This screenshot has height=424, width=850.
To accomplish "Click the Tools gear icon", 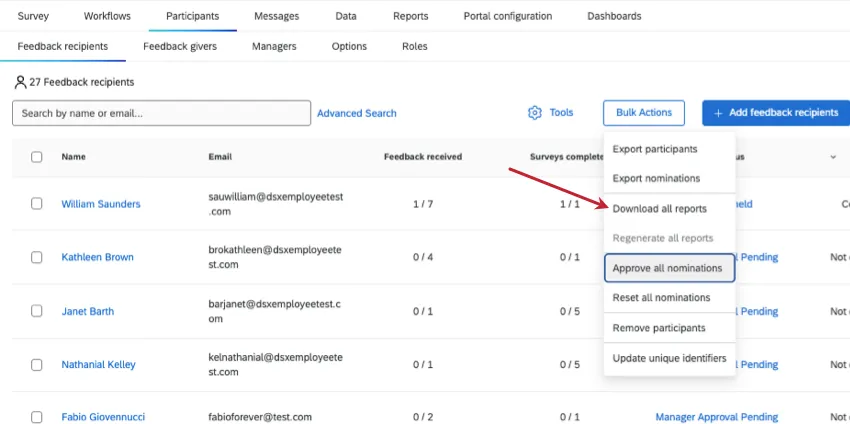I will [535, 113].
